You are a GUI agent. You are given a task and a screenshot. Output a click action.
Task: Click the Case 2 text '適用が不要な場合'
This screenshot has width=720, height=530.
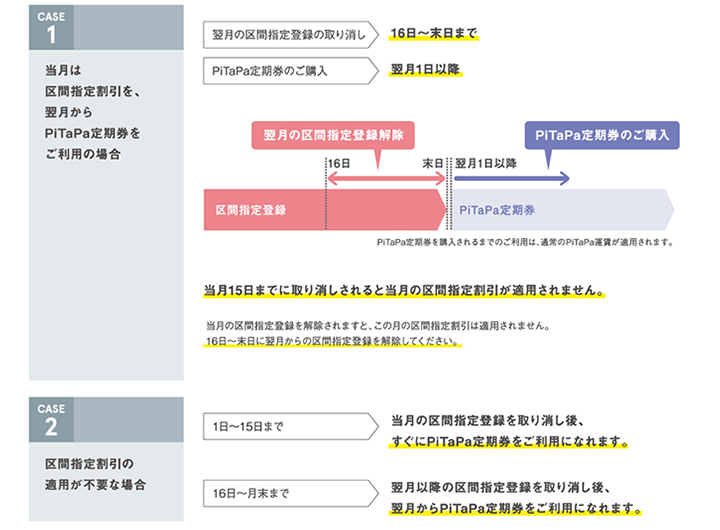click(95, 485)
